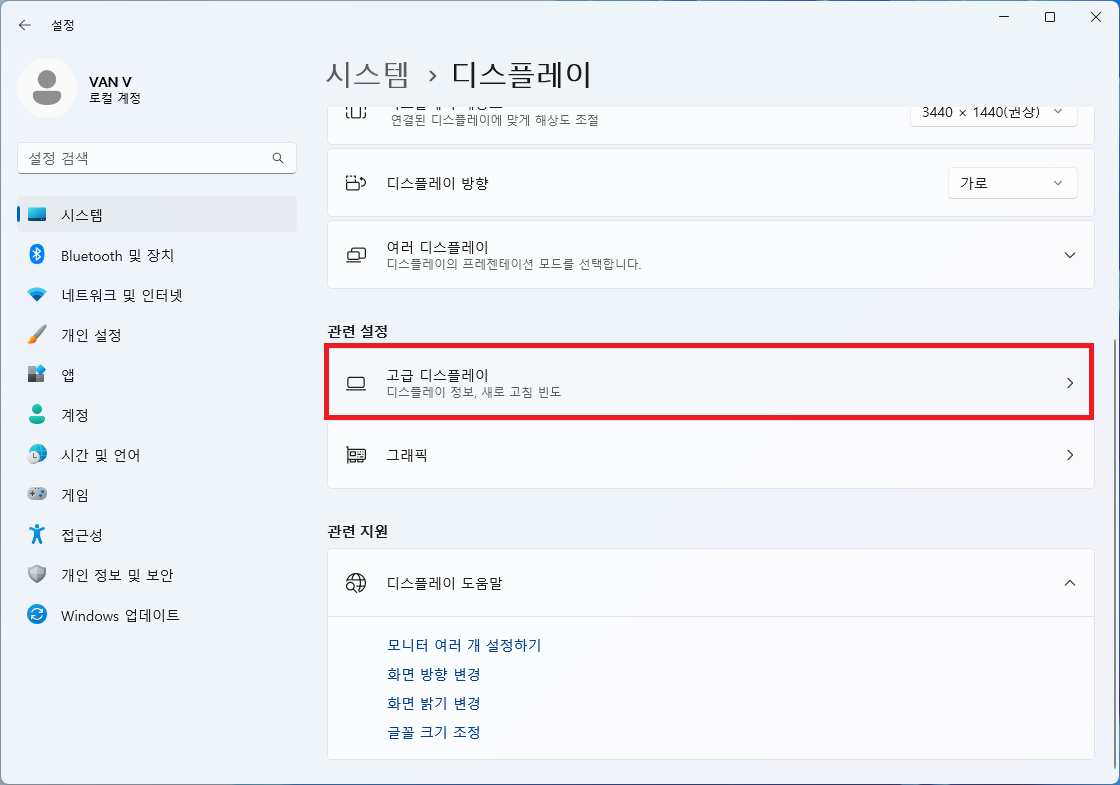This screenshot has height=785, width=1120.
Task: Collapse the 디스플레이 도움말 section
Action: [1070, 583]
